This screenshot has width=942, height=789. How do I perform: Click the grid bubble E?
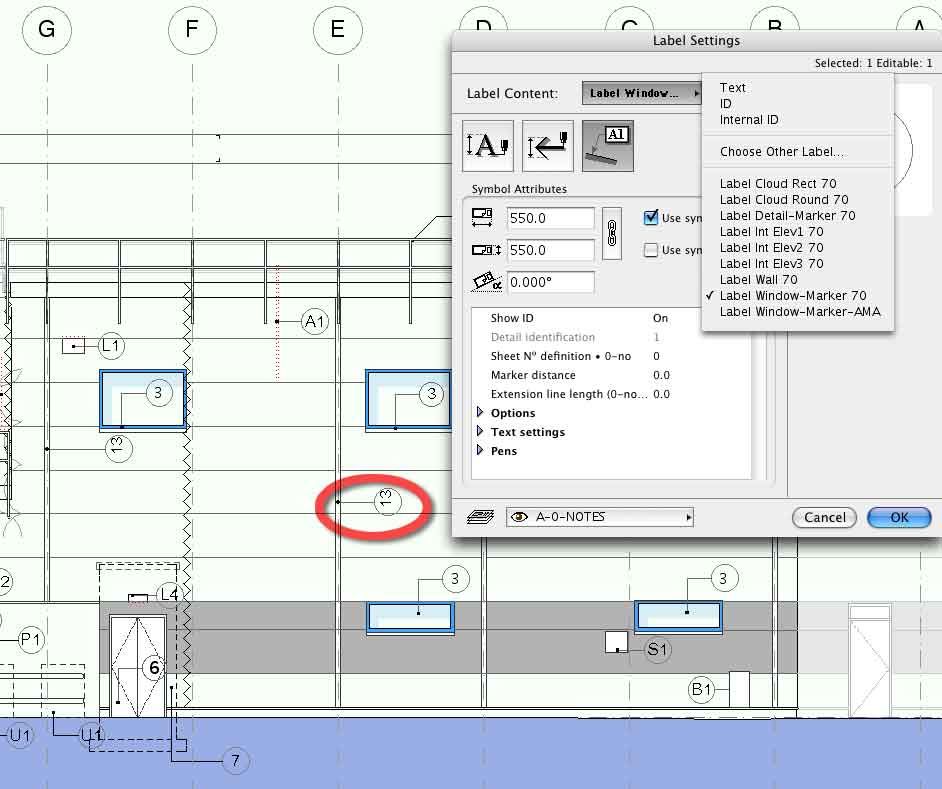[338, 29]
